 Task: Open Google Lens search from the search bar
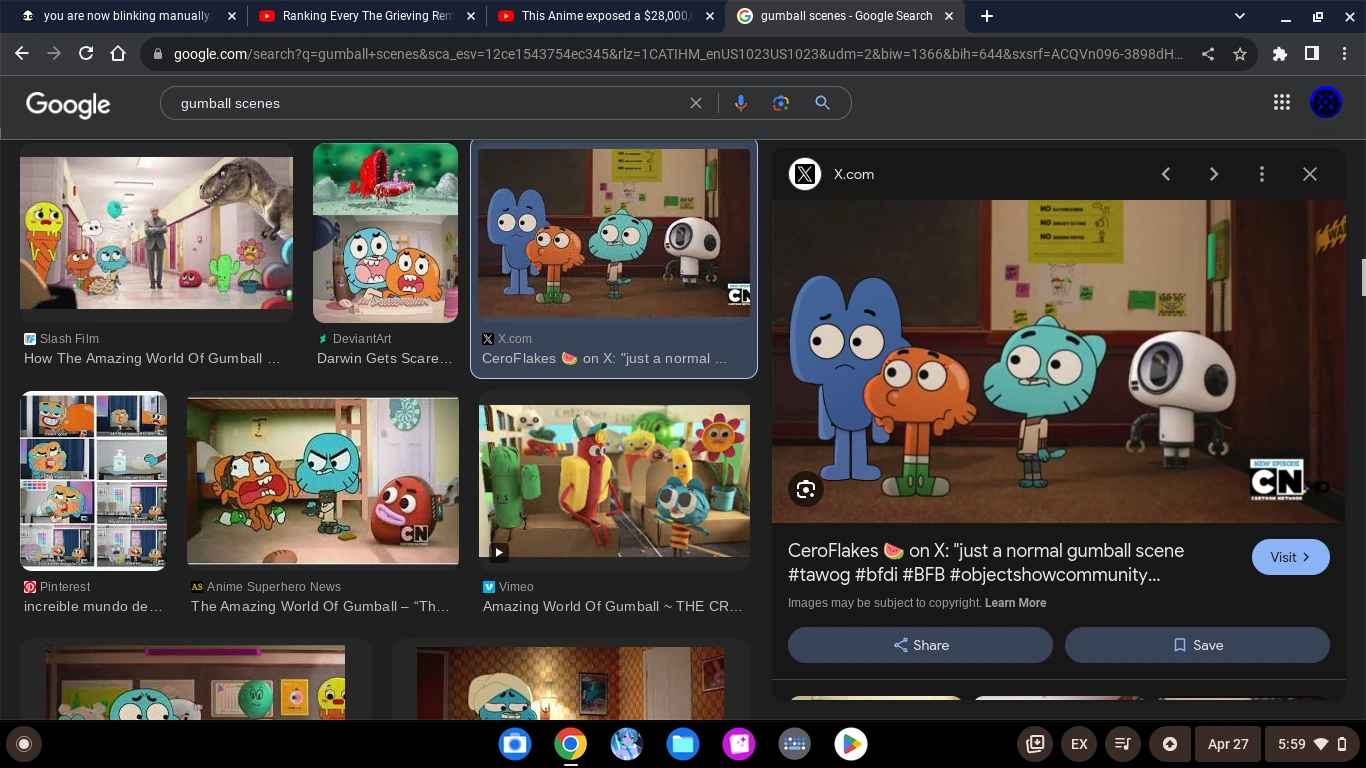point(780,103)
